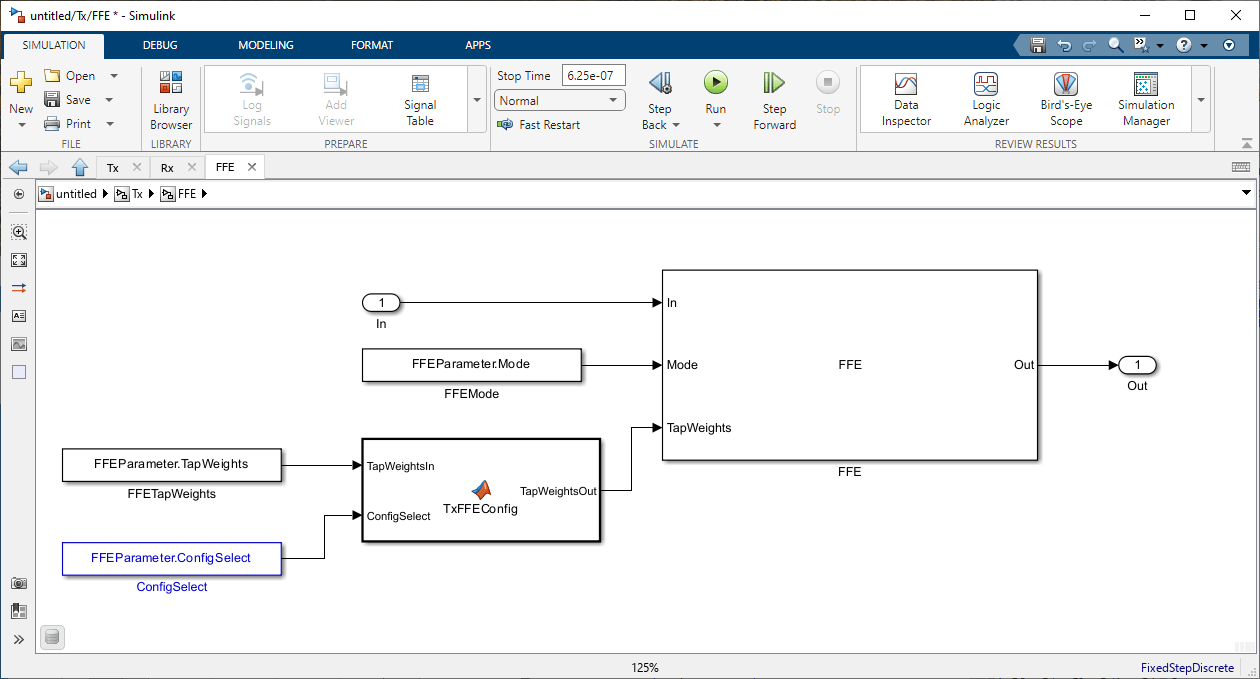The image size is (1260, 679).
Task: Click the quick access Save icon
Action: pos(1038,45)
